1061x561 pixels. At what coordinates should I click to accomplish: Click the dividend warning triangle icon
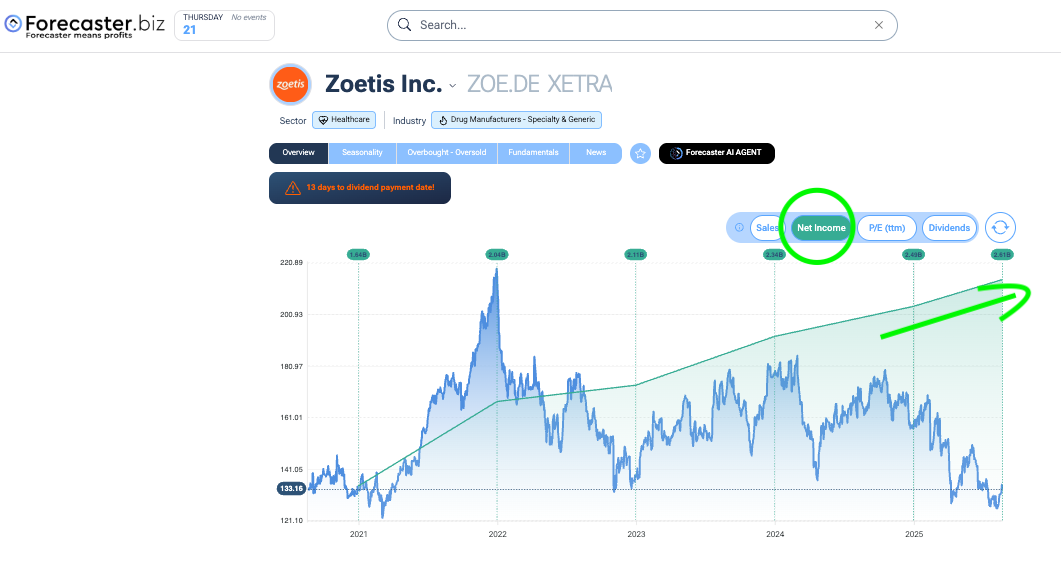point(292,188)
